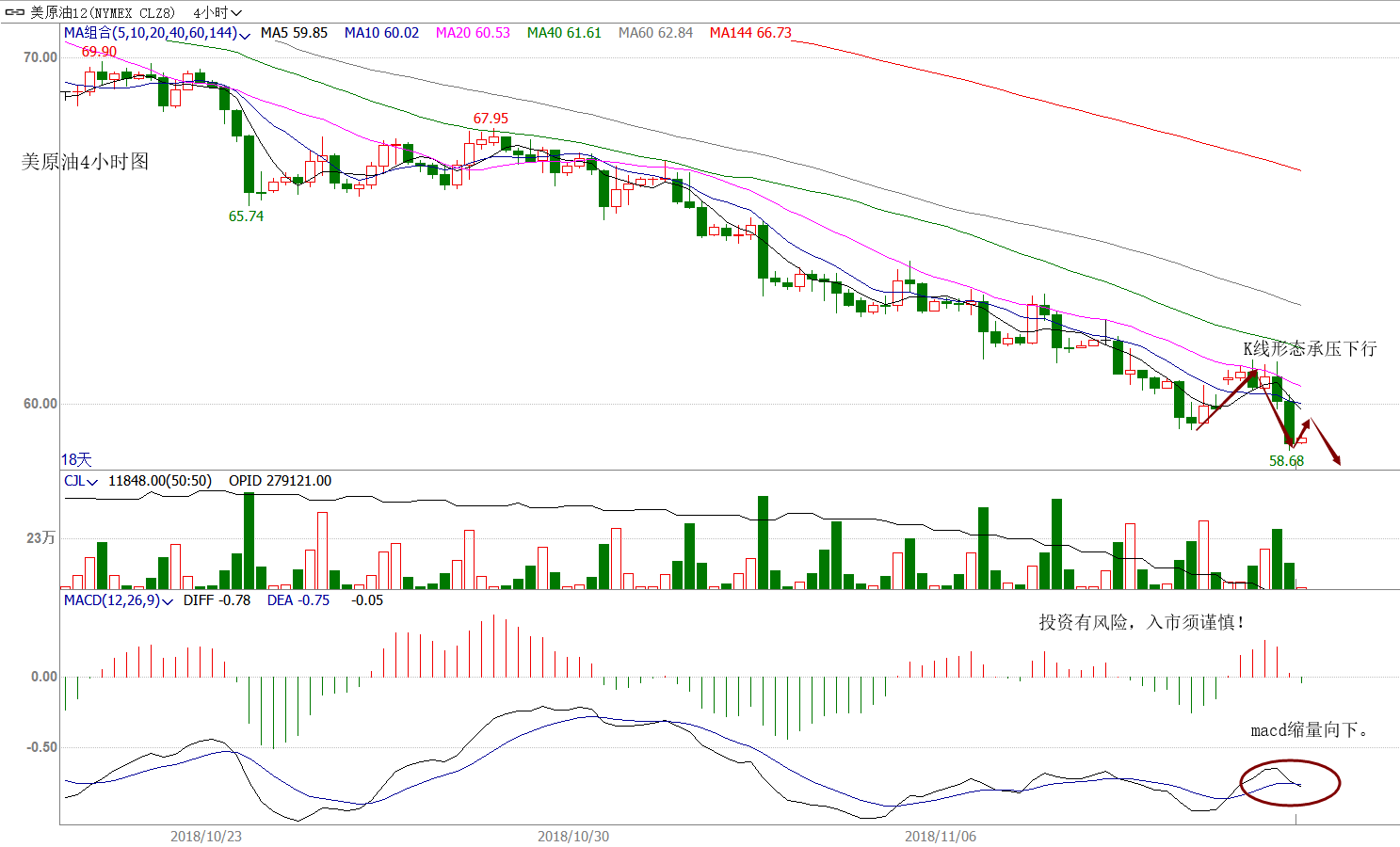Click the DEA -0.75 value
Viewport: 1400px width, 847px height.
[x=298, y=600]
